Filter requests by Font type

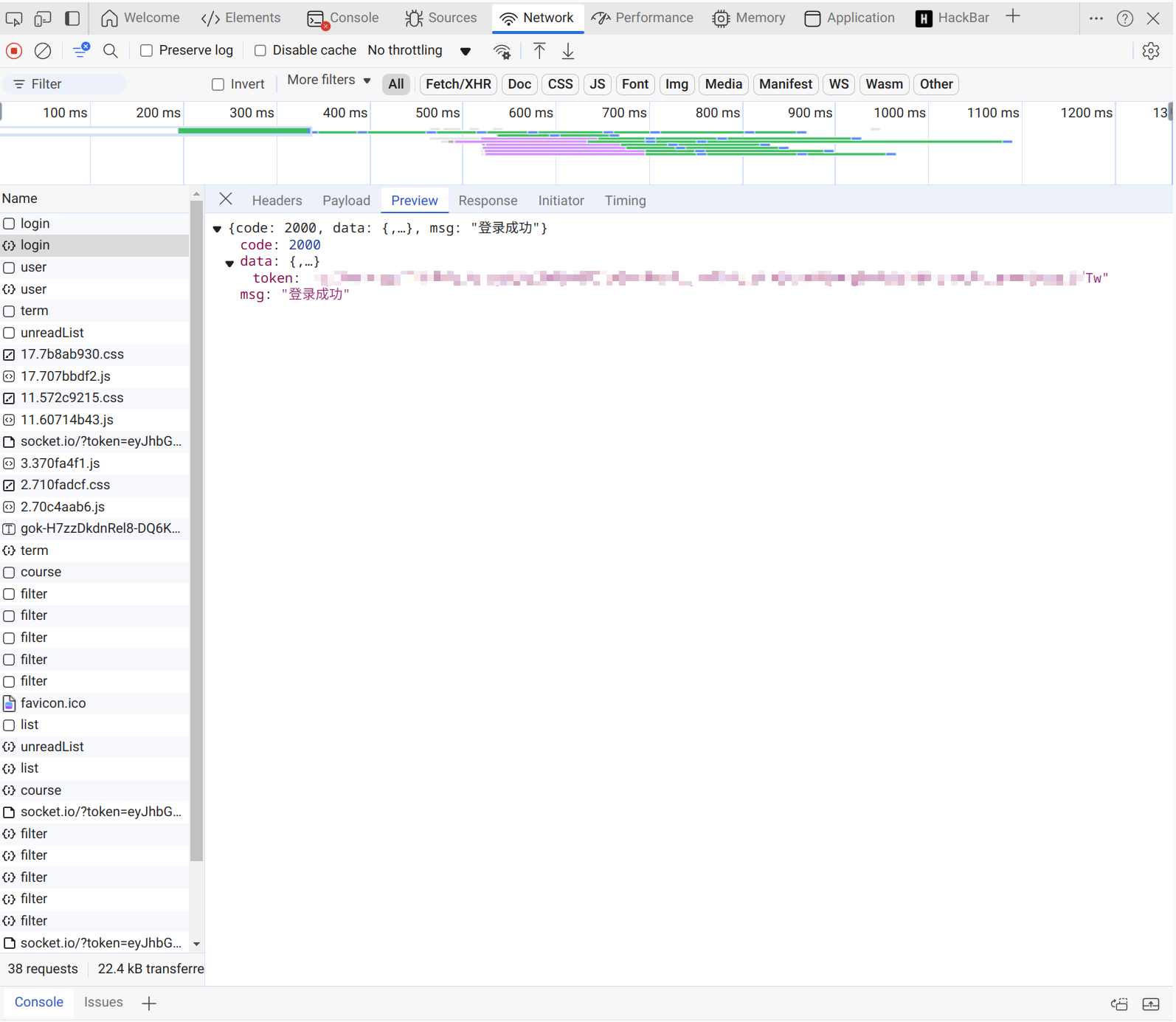point(635,84)
